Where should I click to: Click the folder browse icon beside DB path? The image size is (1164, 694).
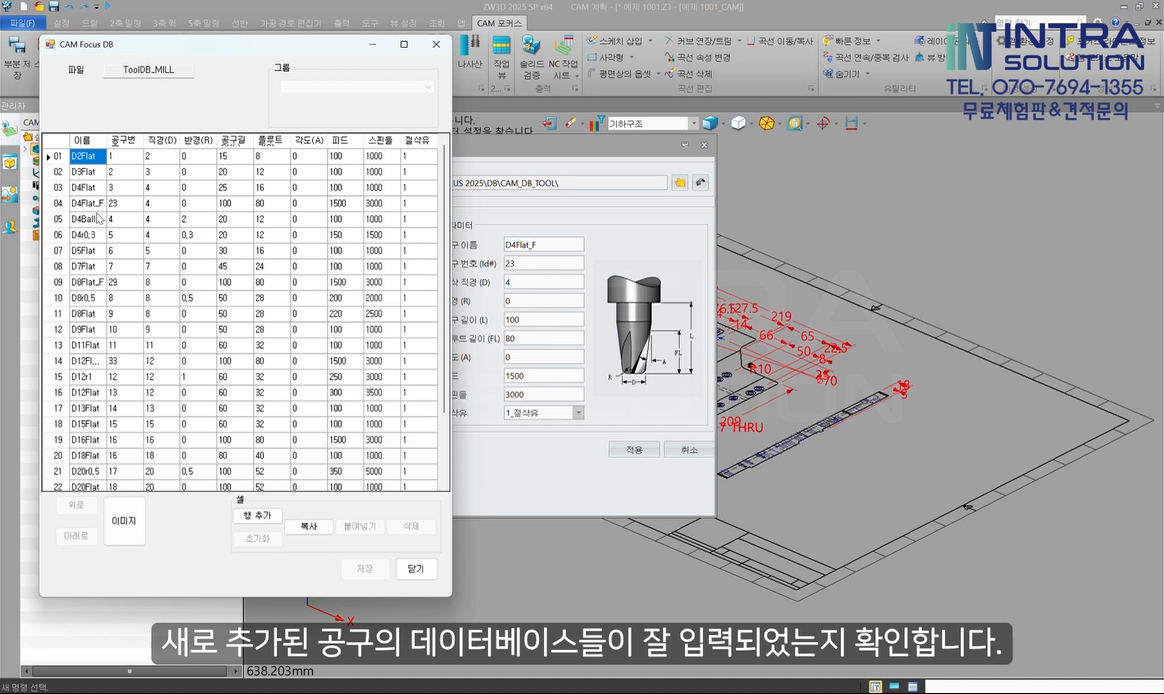(x=680, y=183)
